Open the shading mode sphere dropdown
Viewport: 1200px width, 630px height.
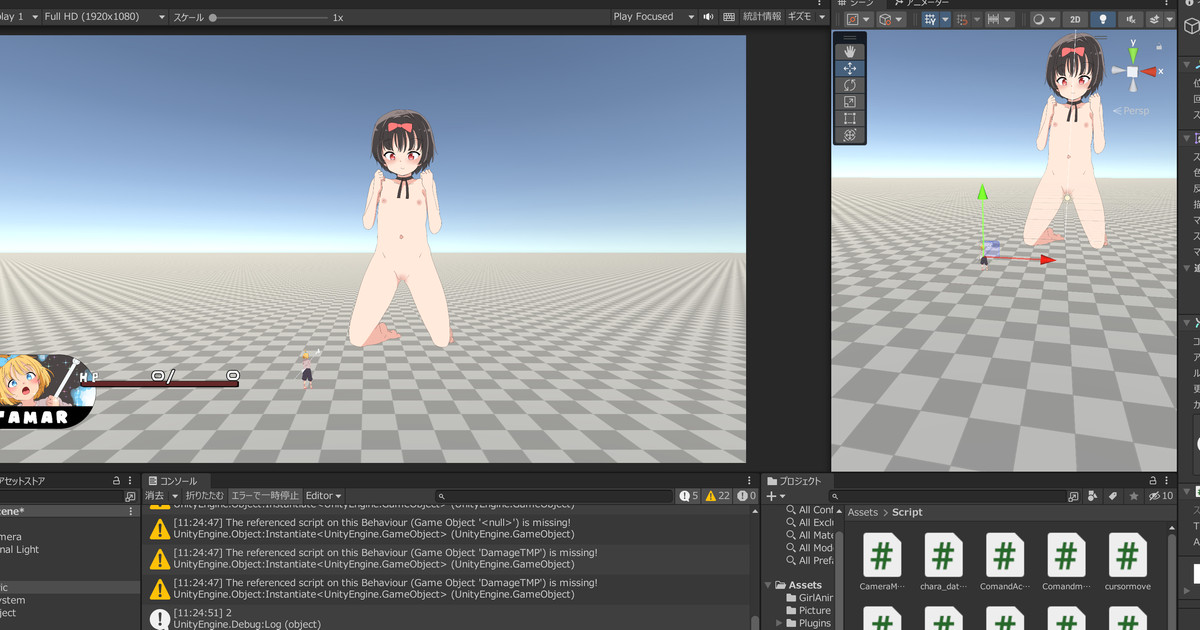tap(1043, 19)
